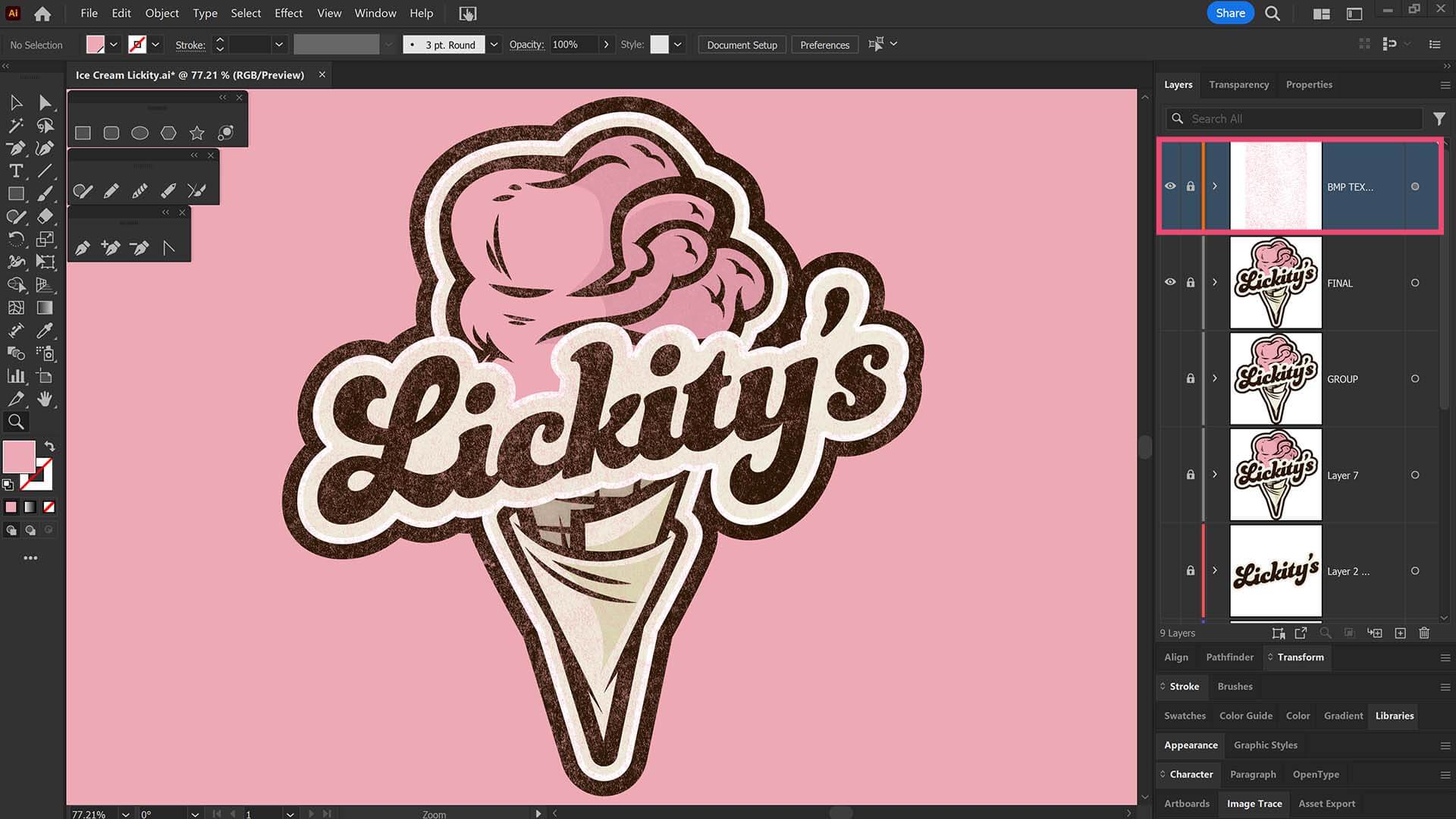The height and width of the screenshot is (819, 1456).
Task: Activate the Zoom tool
Action: point(15,422)
